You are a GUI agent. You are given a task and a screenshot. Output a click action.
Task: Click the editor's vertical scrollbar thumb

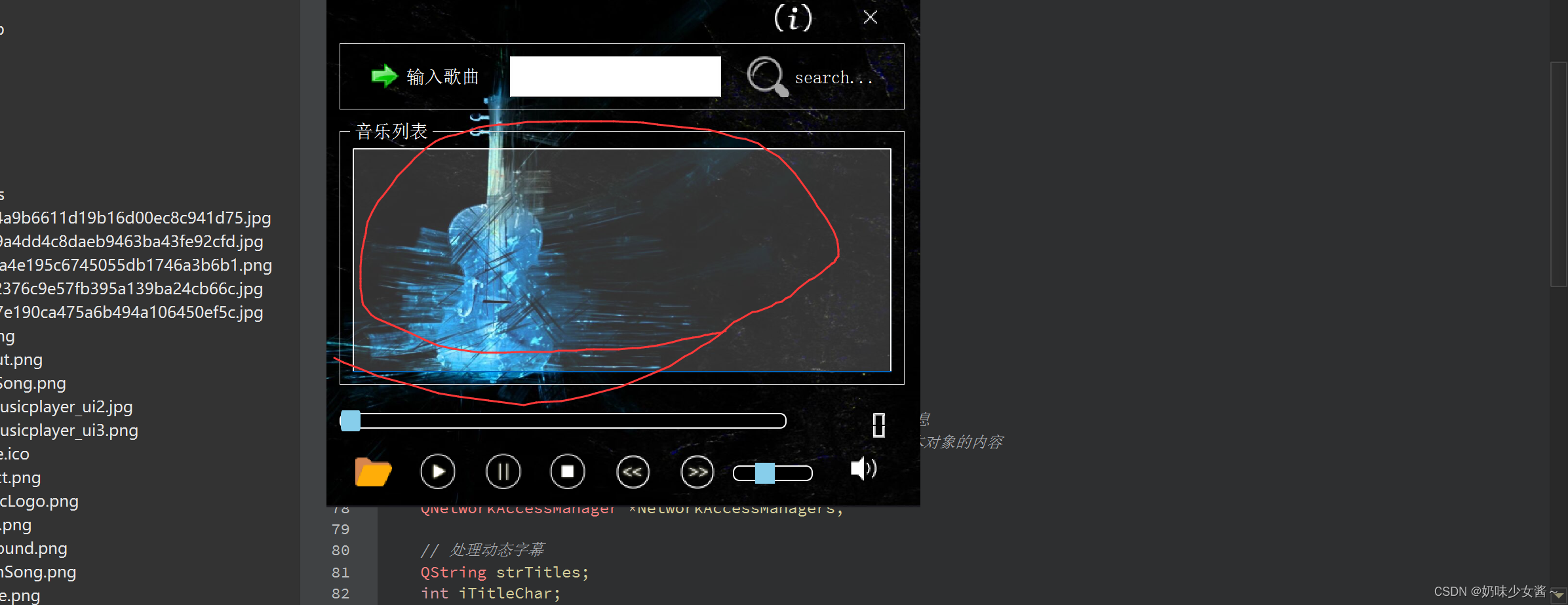coord(1558,174)
